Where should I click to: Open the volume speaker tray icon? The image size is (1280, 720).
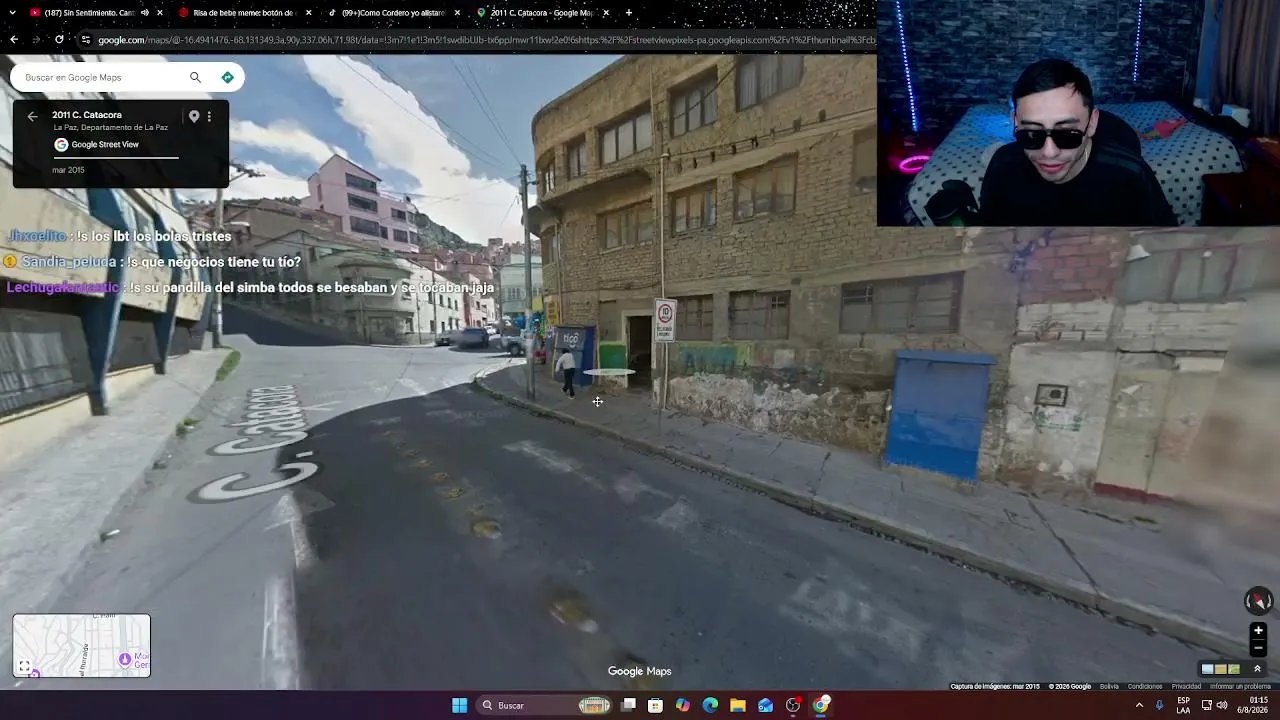point(1222,705)
